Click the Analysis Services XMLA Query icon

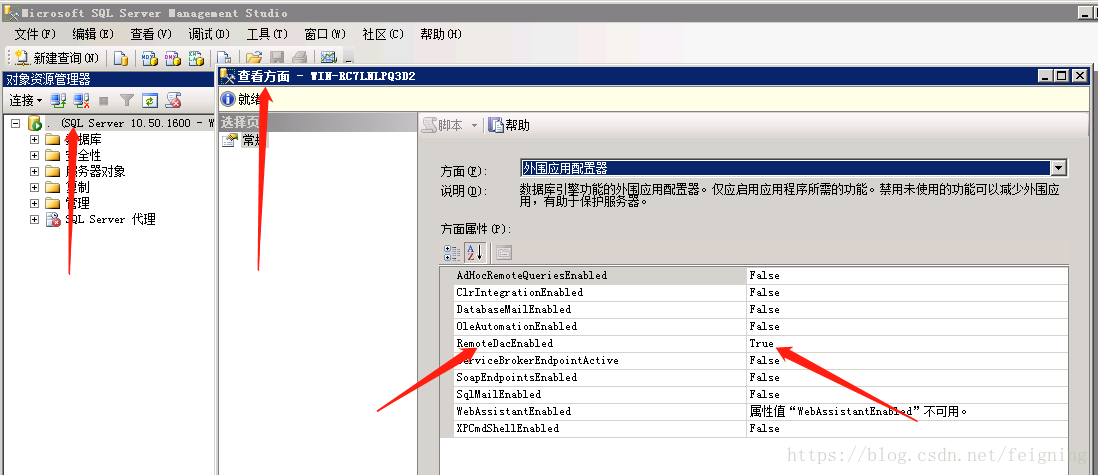click(197, 58)
